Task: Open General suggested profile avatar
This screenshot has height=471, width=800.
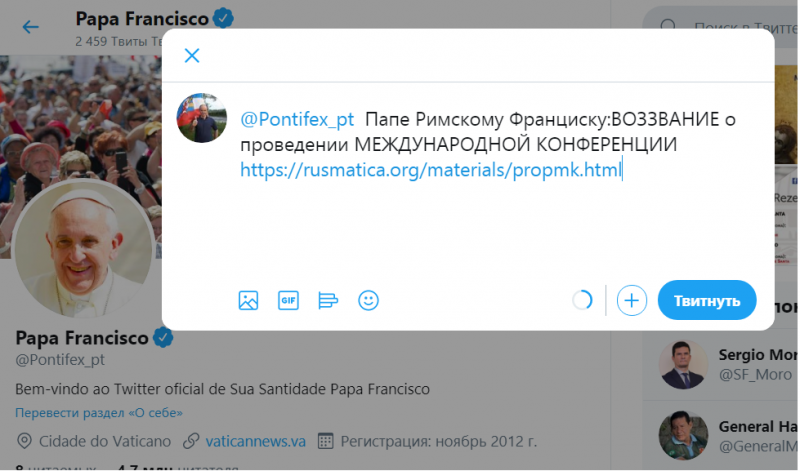Action: [683, 435]
